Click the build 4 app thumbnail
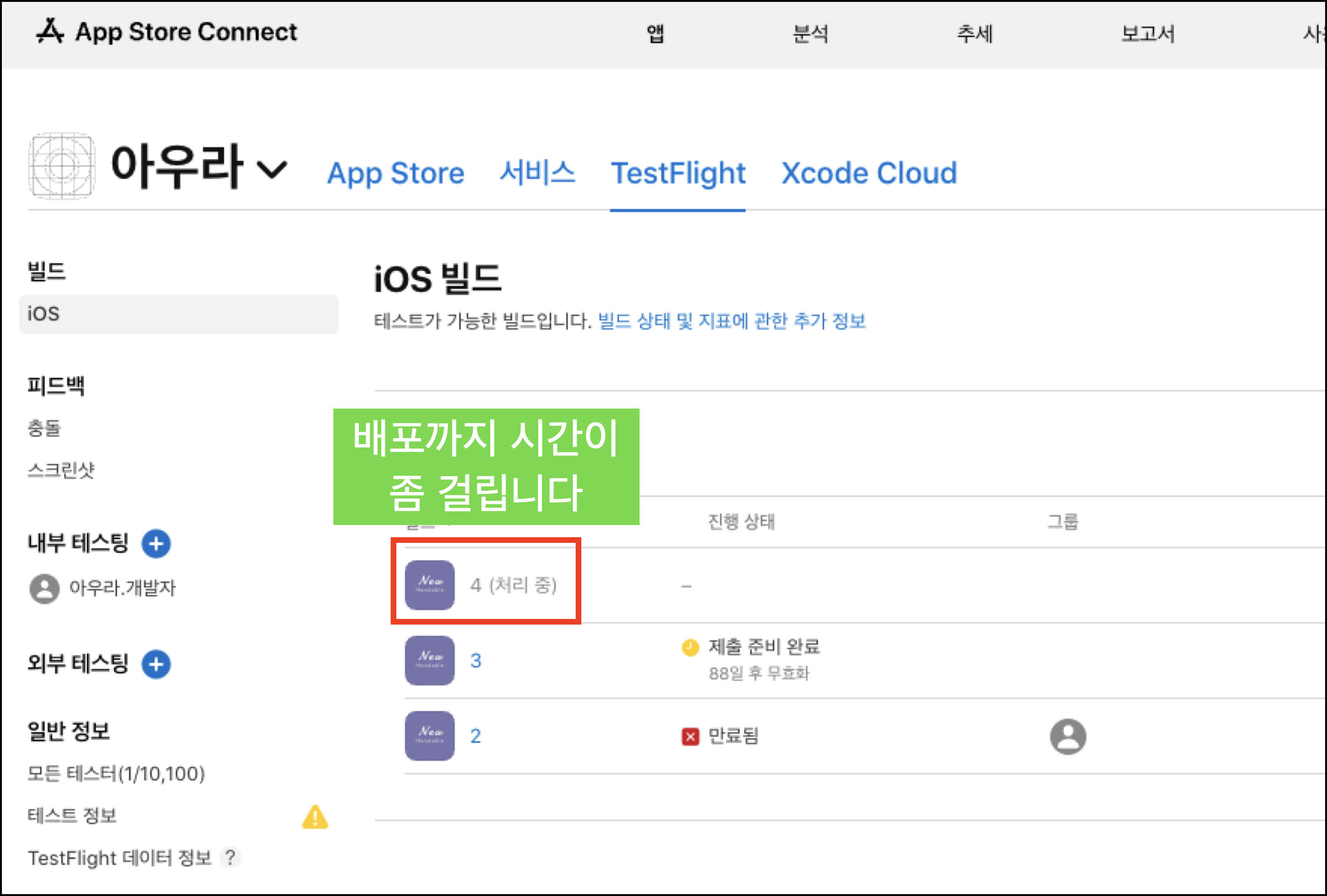Viewport: 1327px width, 896px height. pos(429,585)
